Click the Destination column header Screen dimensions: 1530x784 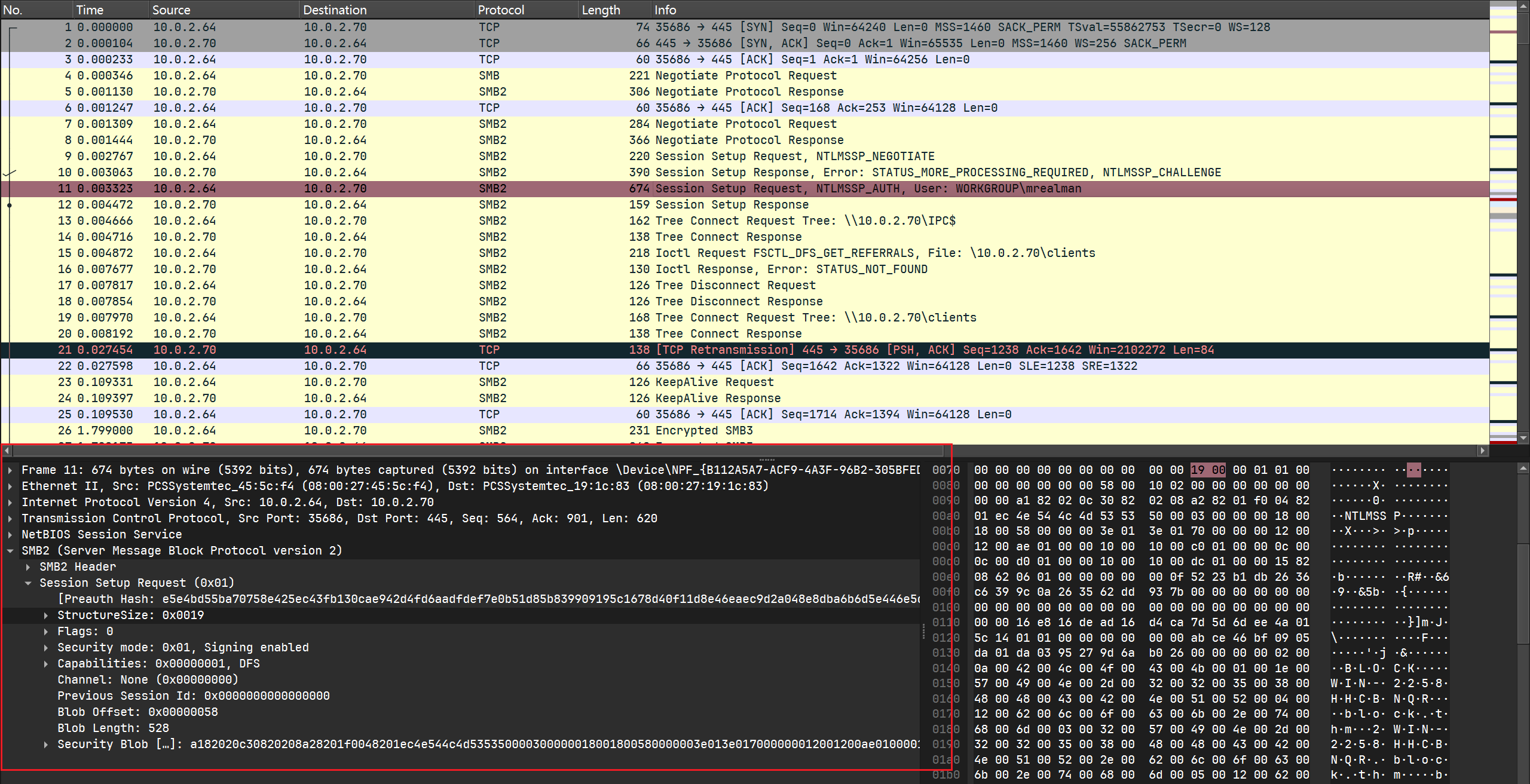[335, 10]
